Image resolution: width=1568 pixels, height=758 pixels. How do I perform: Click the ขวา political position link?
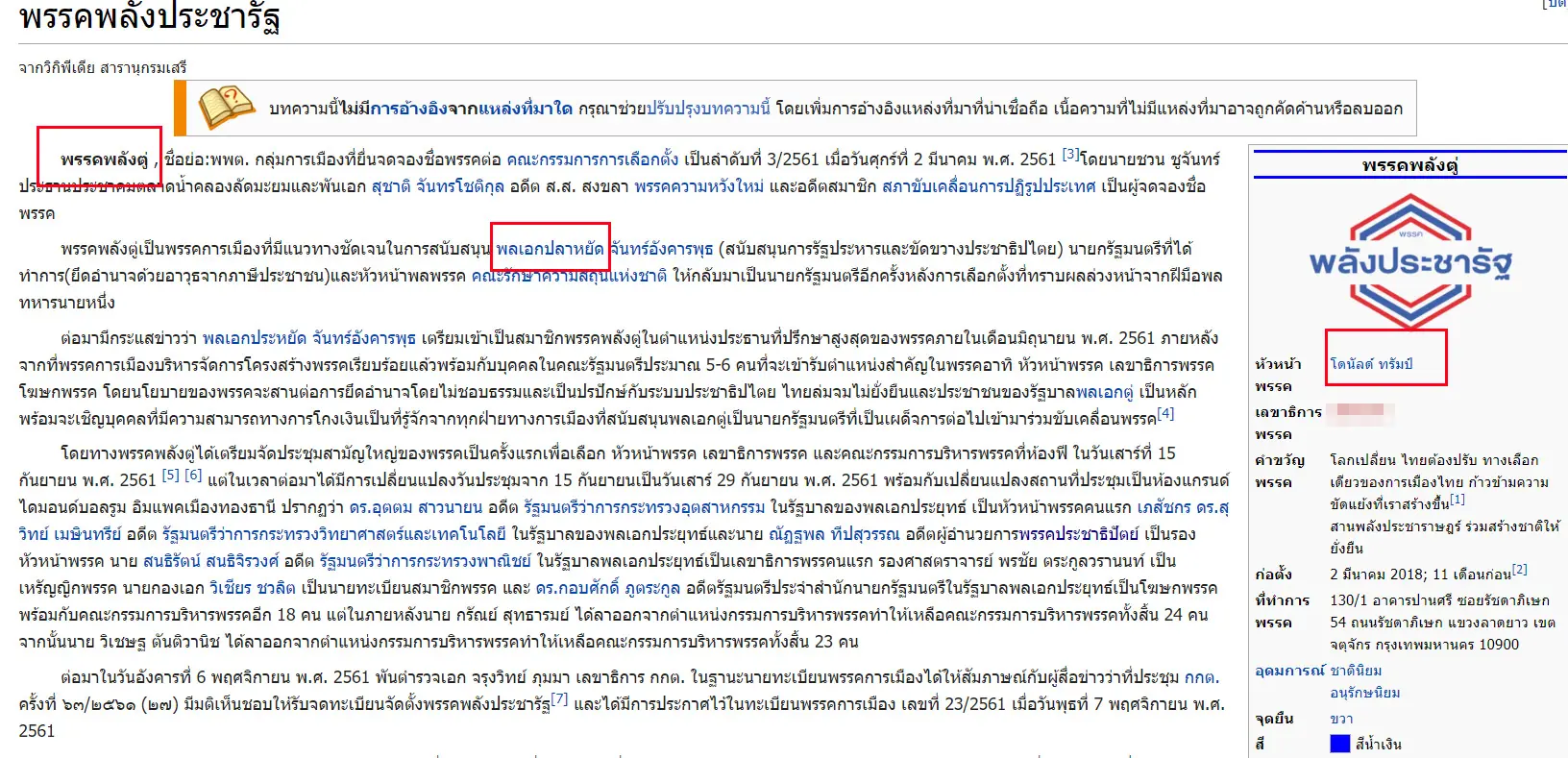(1341, 719)
